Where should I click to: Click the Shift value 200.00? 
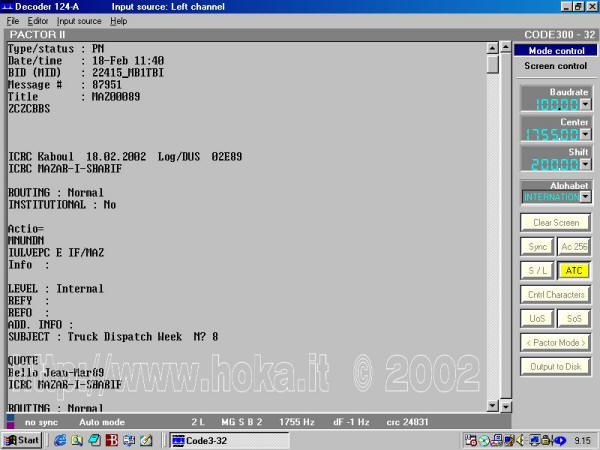coord(554,164)
